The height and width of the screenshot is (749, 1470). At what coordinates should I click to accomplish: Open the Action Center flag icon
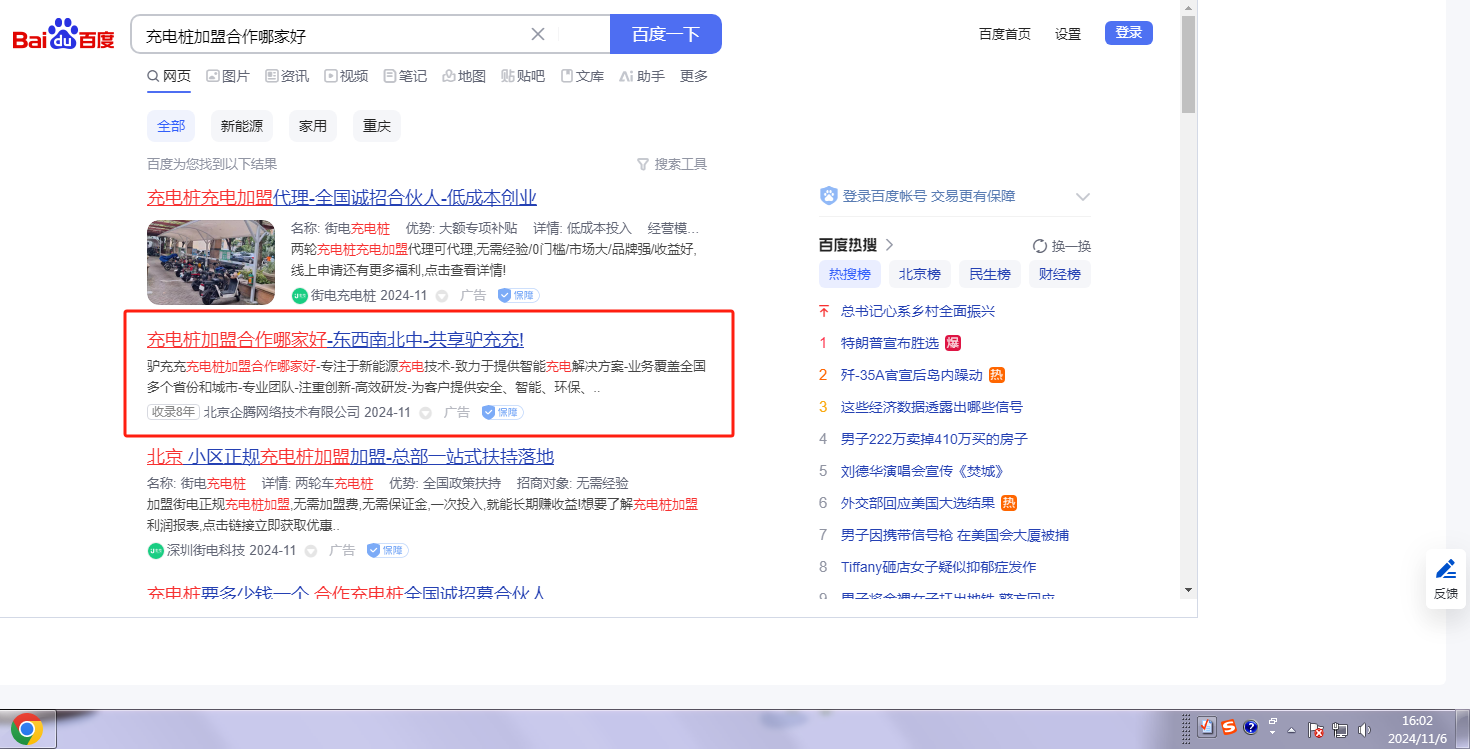(1316, 730)
